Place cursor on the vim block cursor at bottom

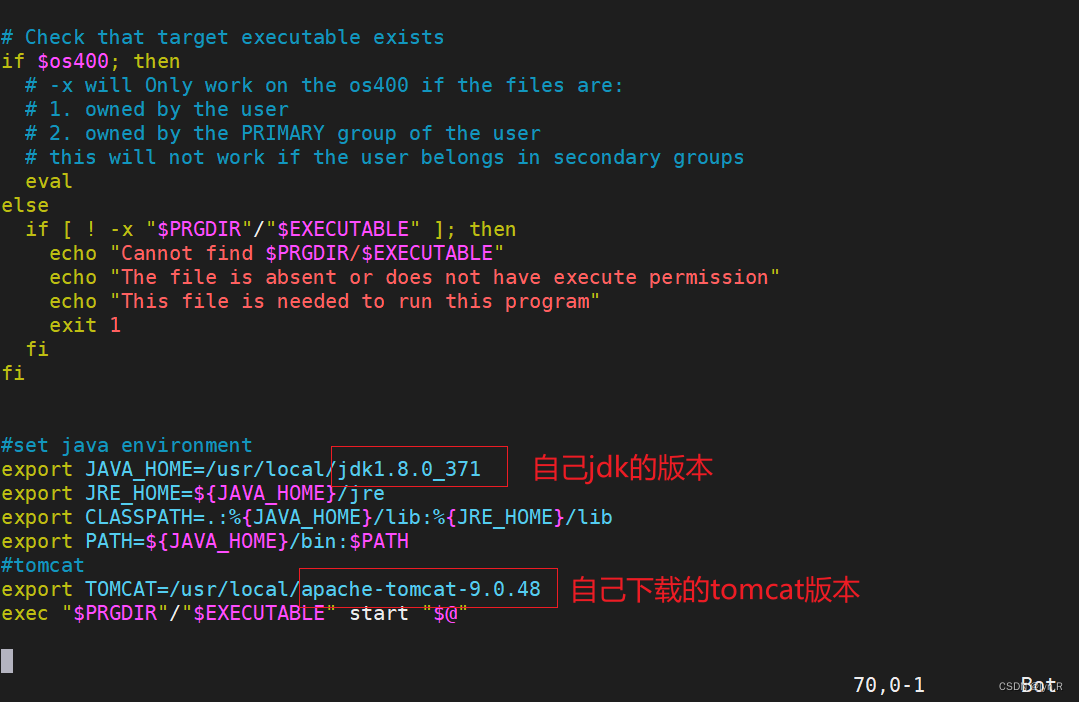7,660
